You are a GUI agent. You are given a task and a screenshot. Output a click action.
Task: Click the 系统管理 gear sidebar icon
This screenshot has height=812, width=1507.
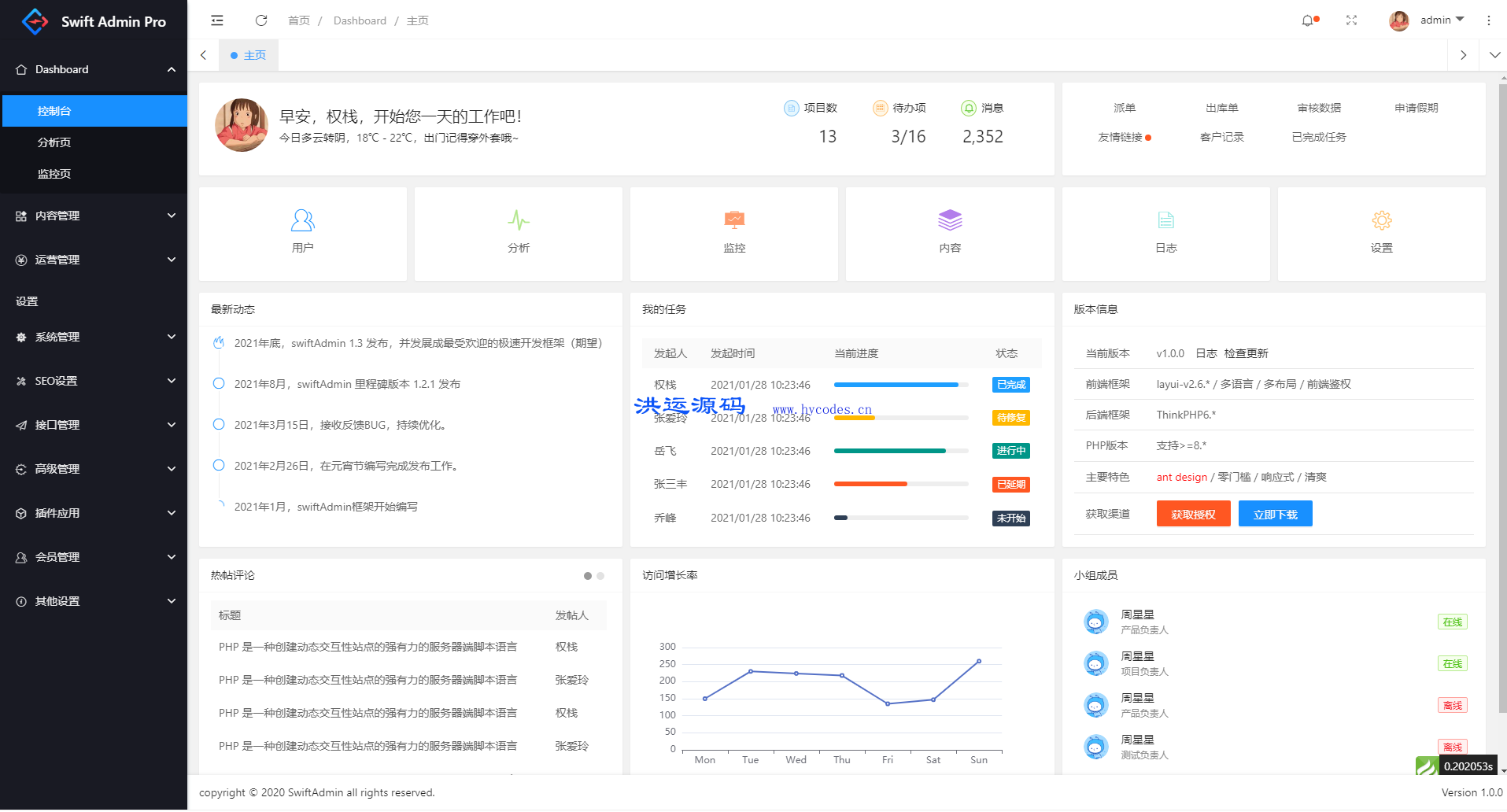[x=21, y=337]
